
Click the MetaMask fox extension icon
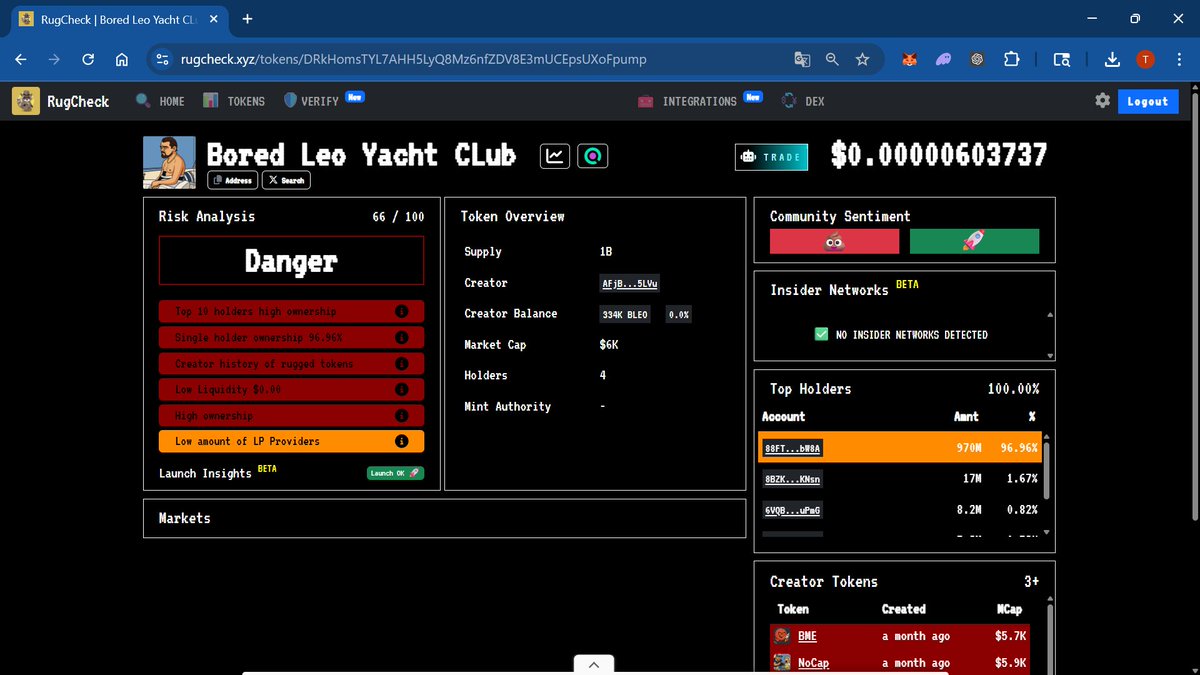pos(909,60)
